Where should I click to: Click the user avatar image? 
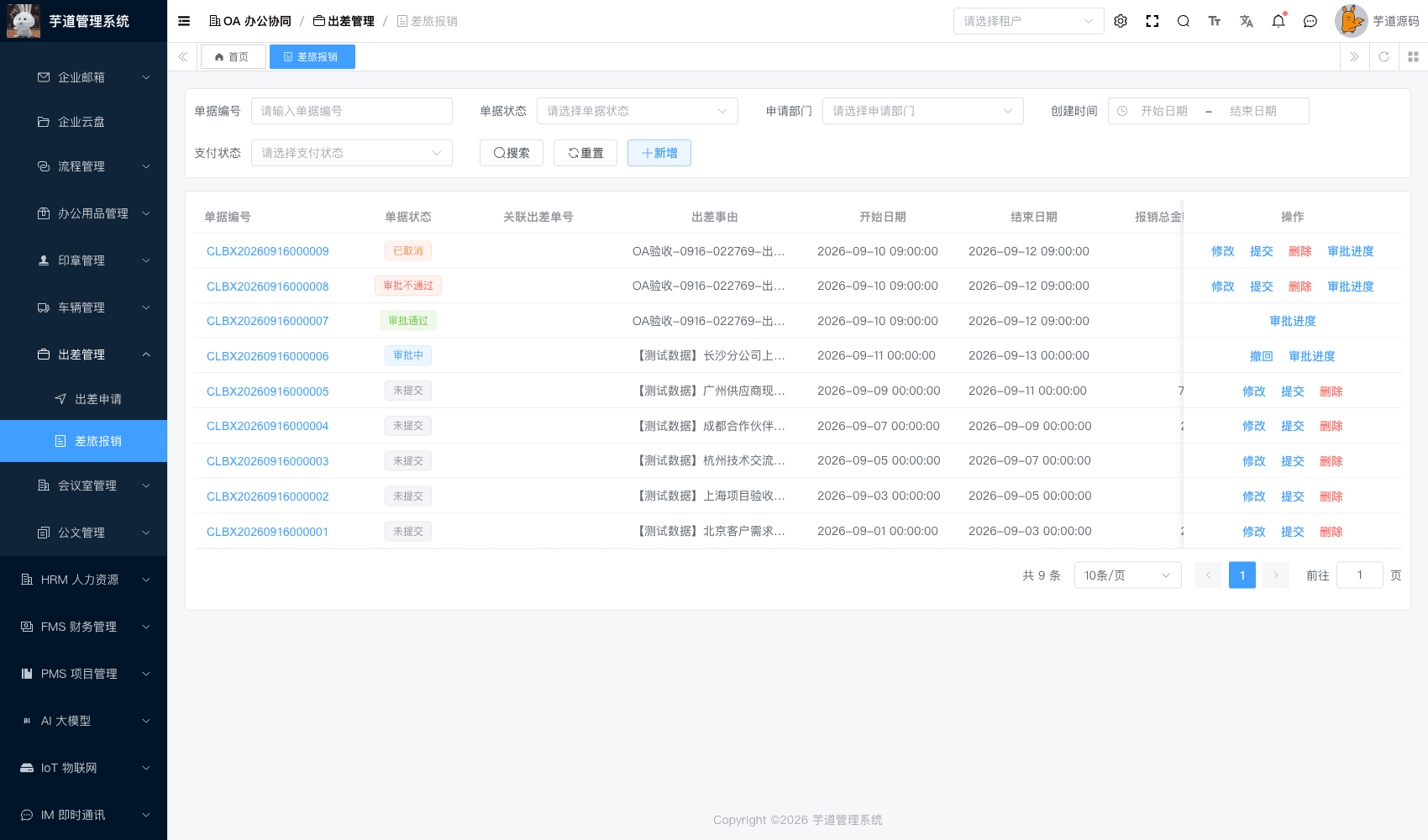click(x=1351, y=21)
